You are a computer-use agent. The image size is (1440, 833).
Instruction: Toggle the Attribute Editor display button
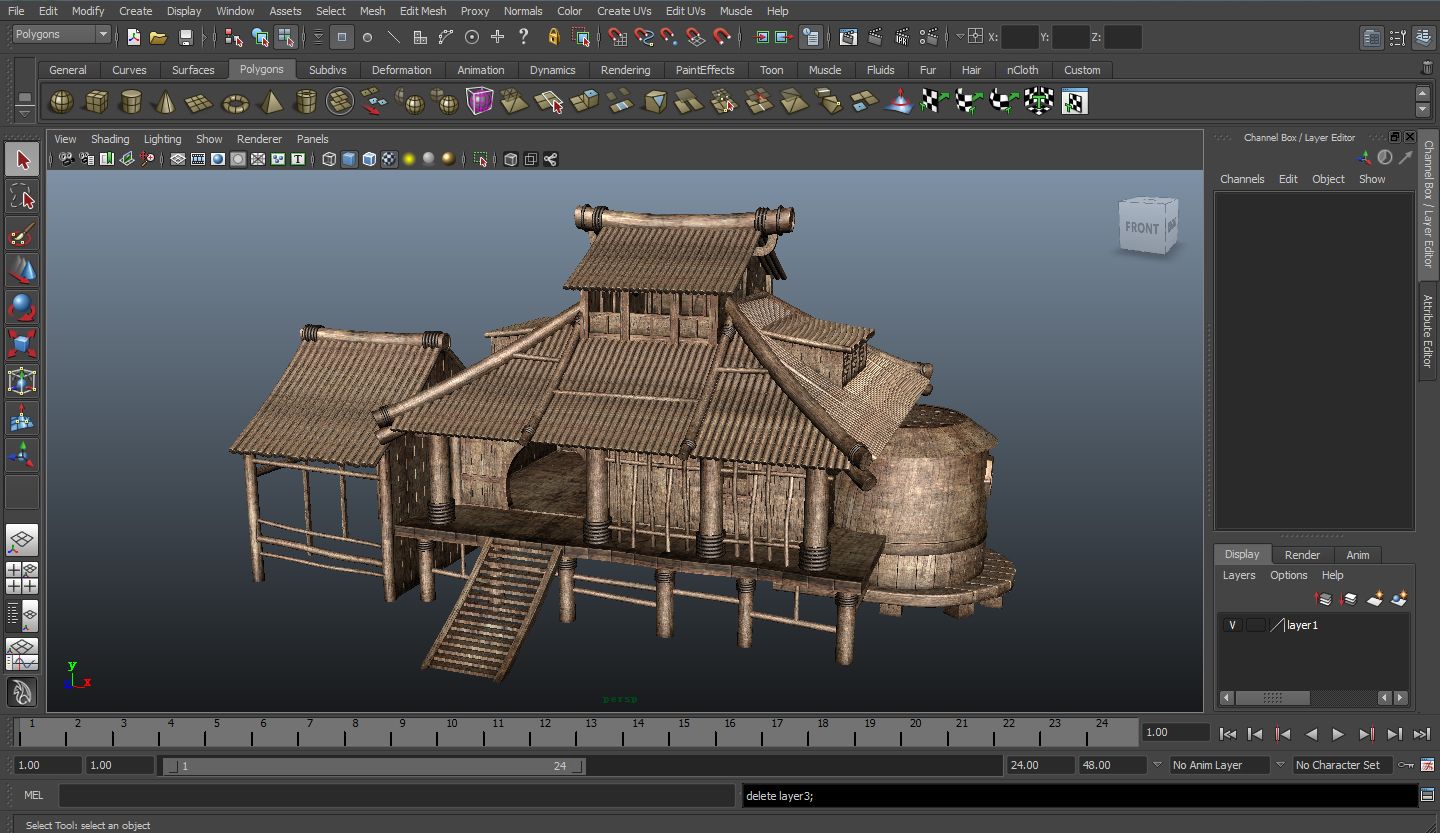click(x=1371, y=37)
